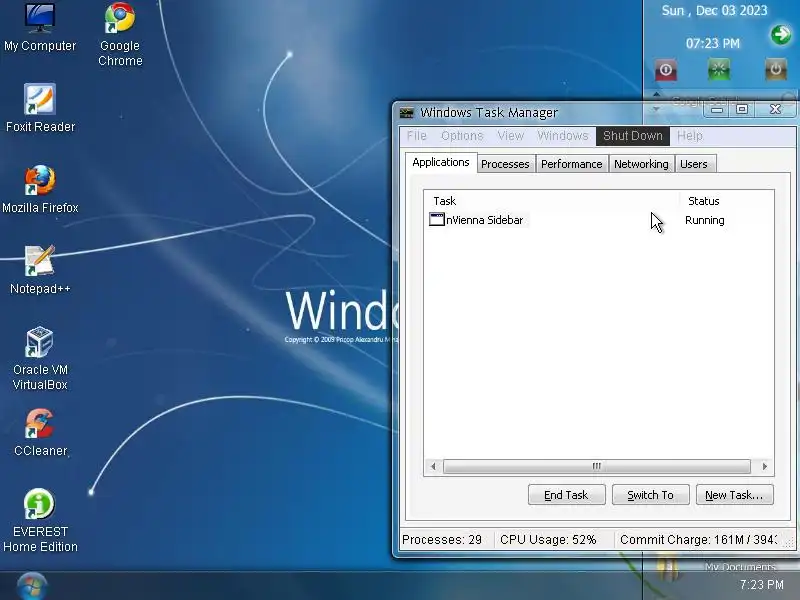Click brown standby icon in sidebar
This screenshot has height=600, width=800.
[776, 69]
